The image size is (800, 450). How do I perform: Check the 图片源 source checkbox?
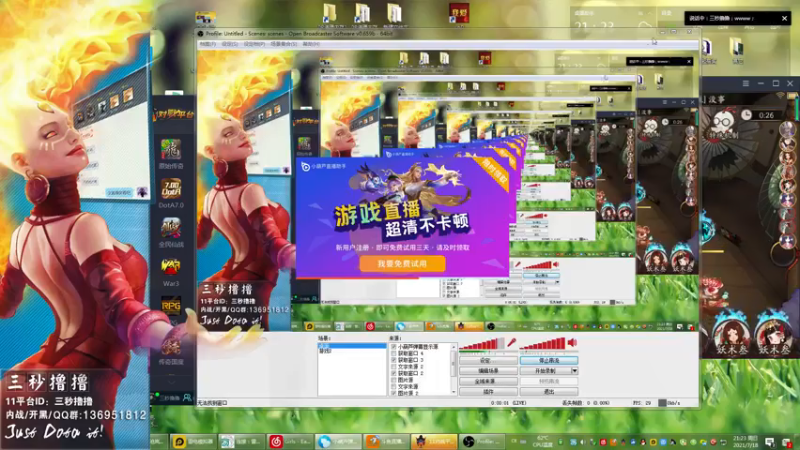point(394,380)
